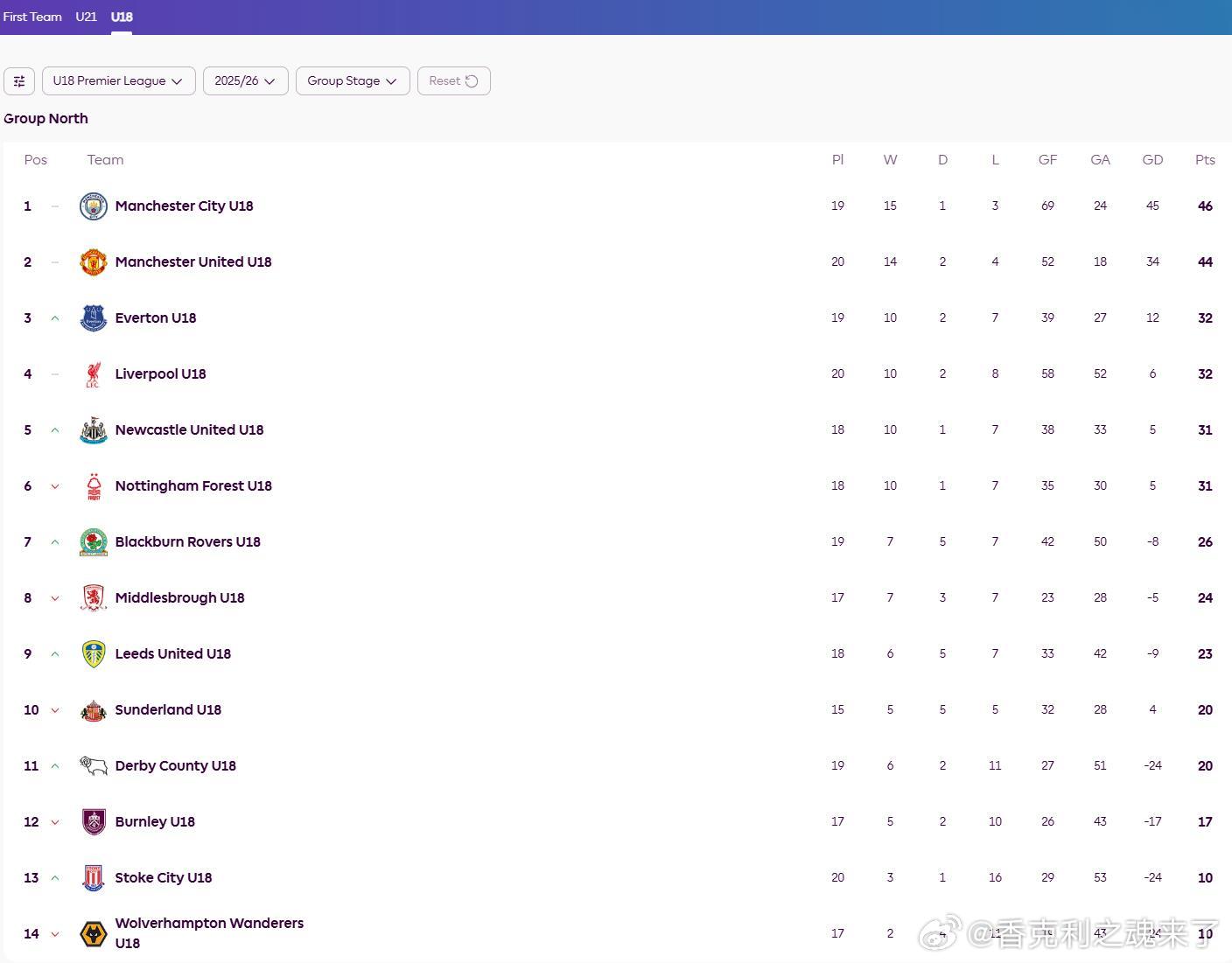Open the Leeds United U18 team link
The width and height of the screenshot is (1232, 963).
(173, 654)
